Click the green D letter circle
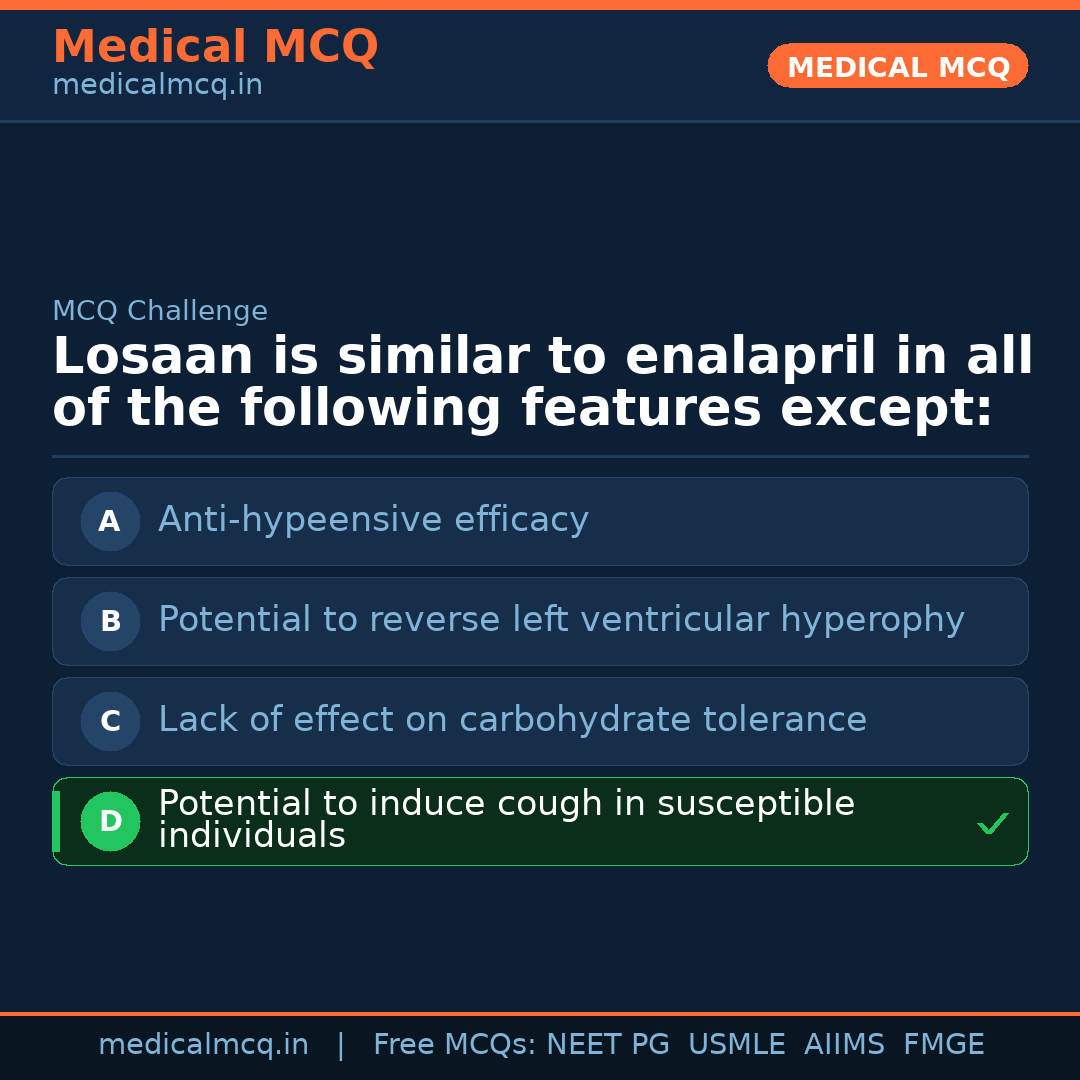 point(110,821)
